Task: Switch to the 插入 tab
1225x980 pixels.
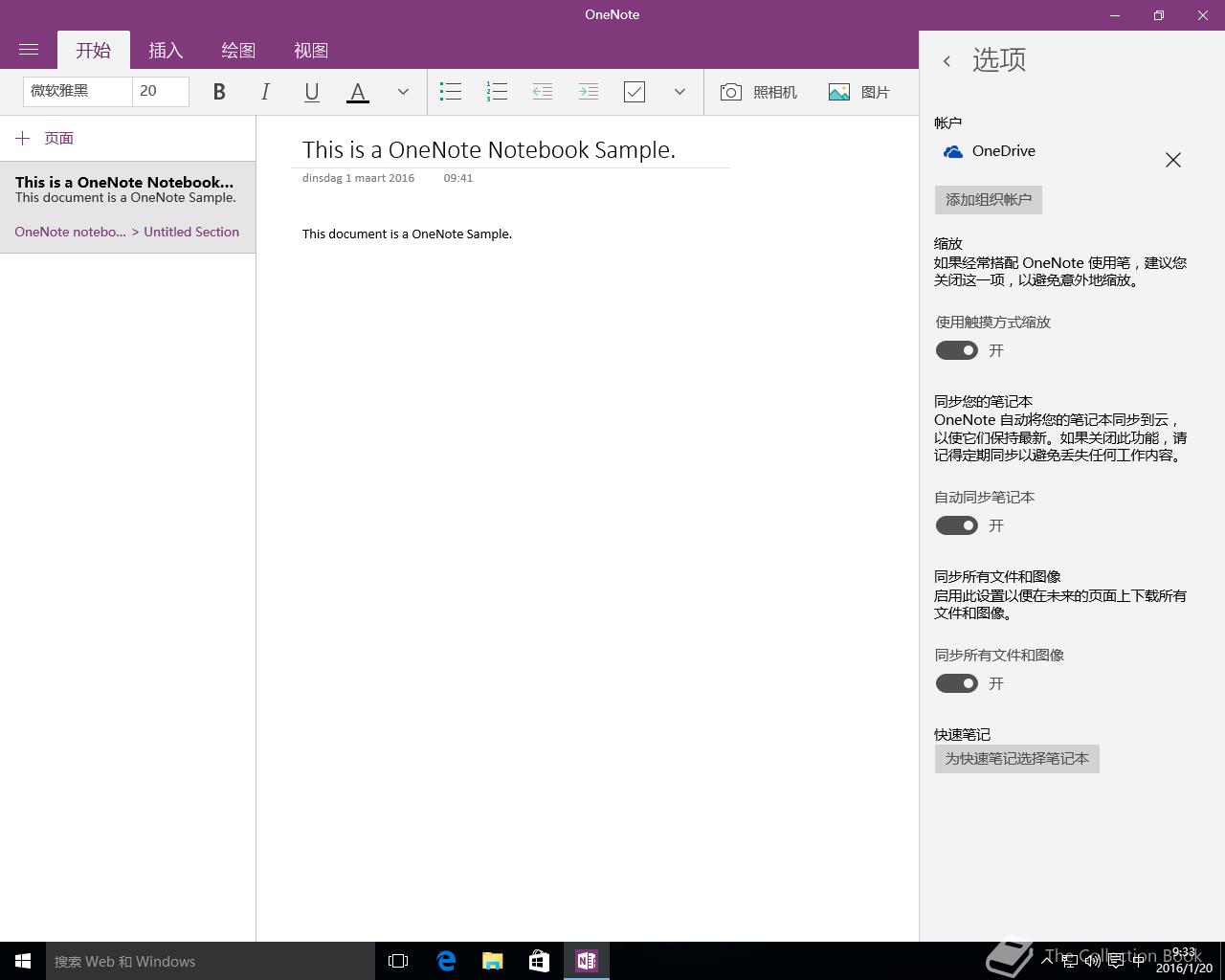Action: (166, 50)
